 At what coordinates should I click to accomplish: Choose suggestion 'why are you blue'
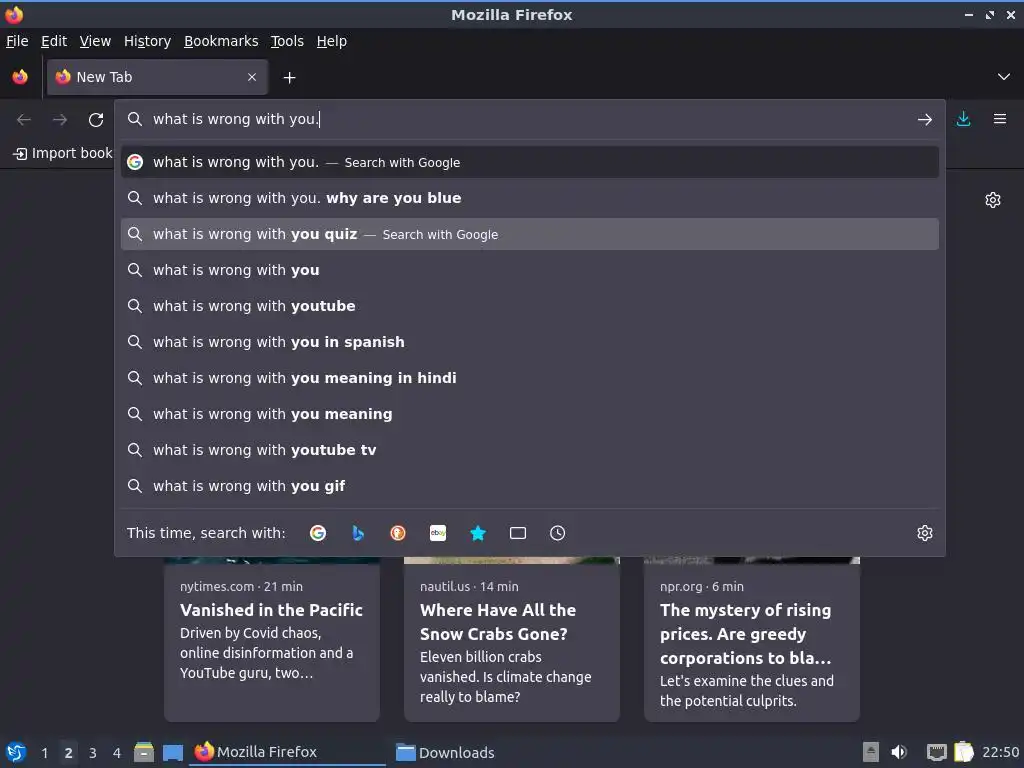pyautogui.click(x=530, y=198)
